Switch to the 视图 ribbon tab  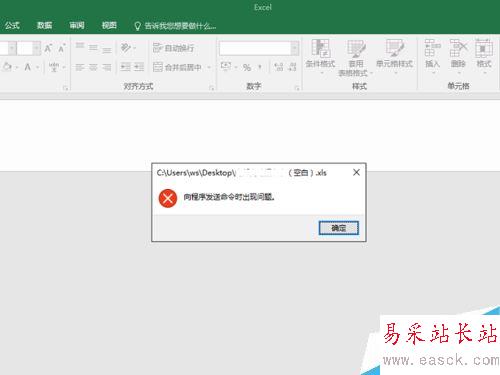[109, 25]
